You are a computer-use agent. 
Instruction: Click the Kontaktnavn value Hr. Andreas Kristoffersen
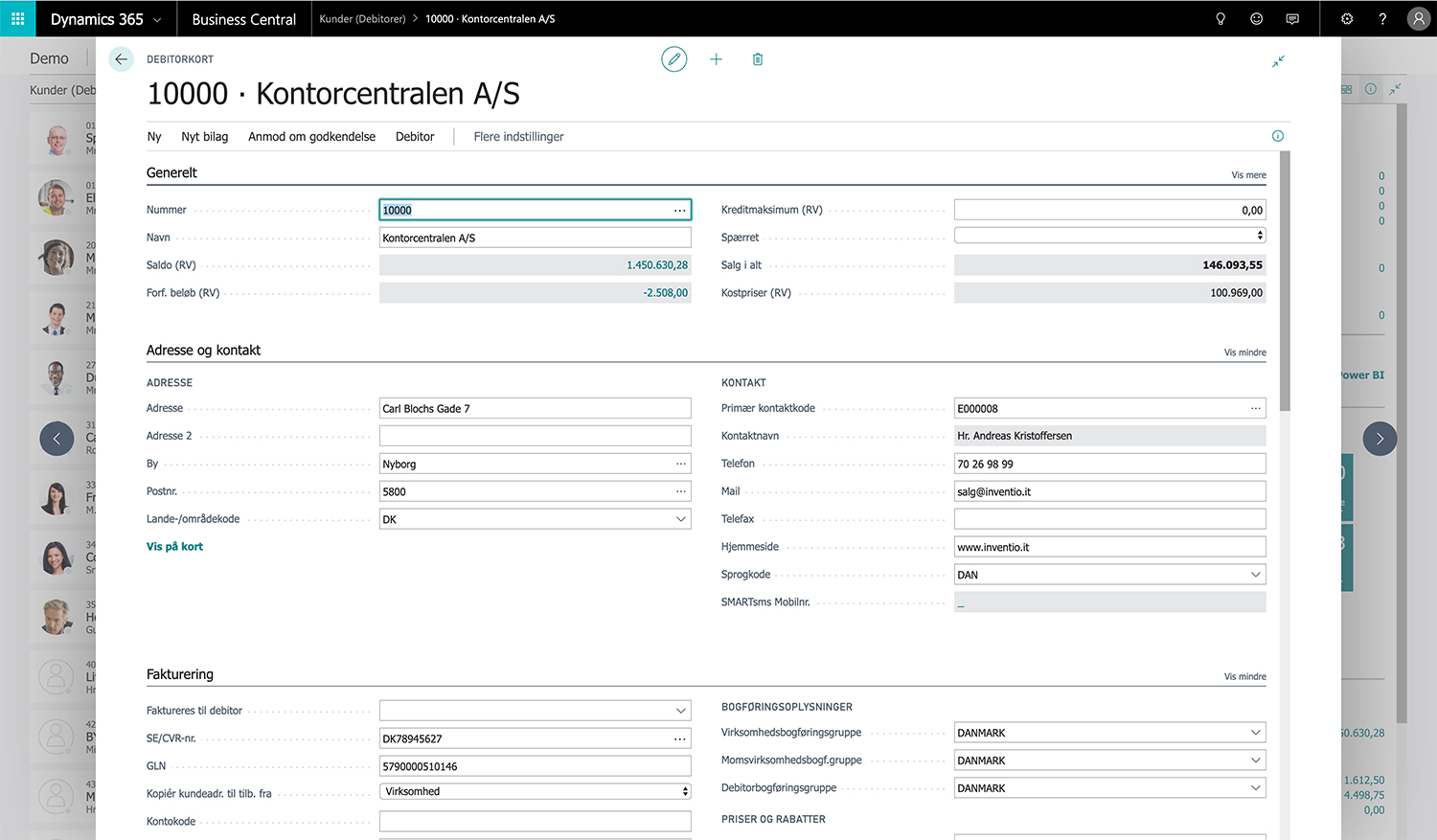pyautogui.click(x=1110, y=436)
